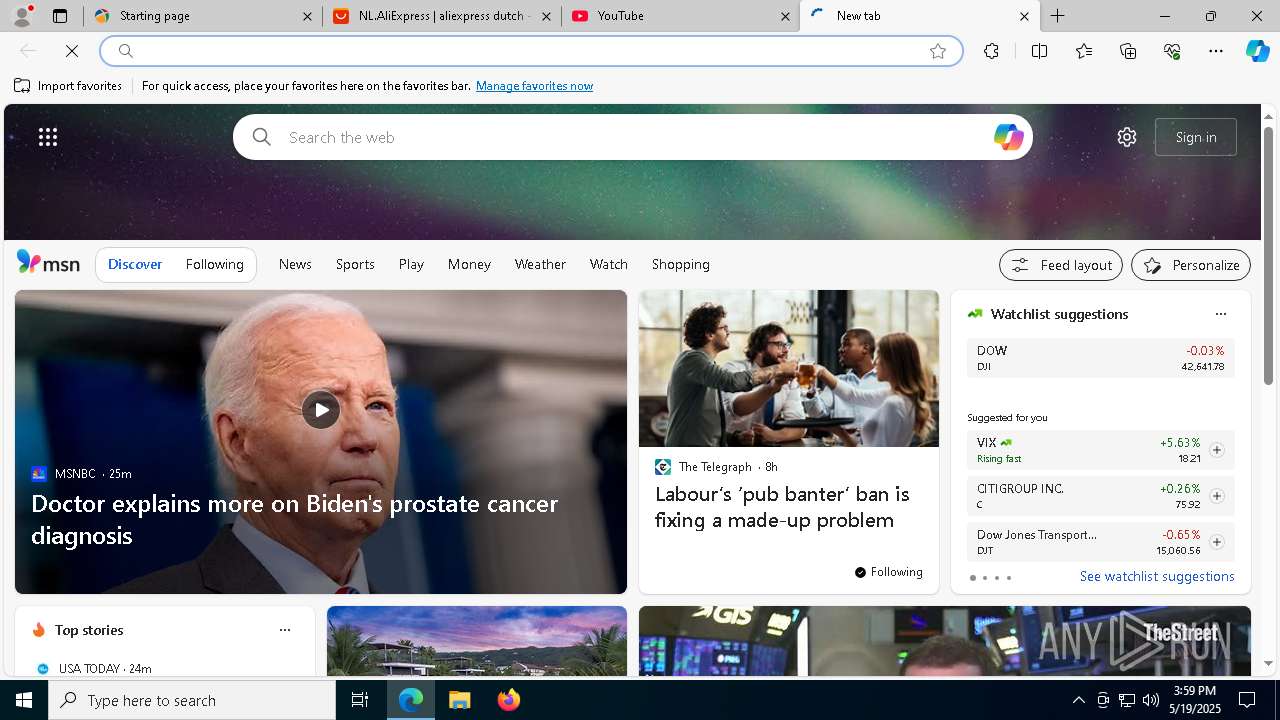
Task: Switch to the YouTube tab
Action: (x=680, y=16)
